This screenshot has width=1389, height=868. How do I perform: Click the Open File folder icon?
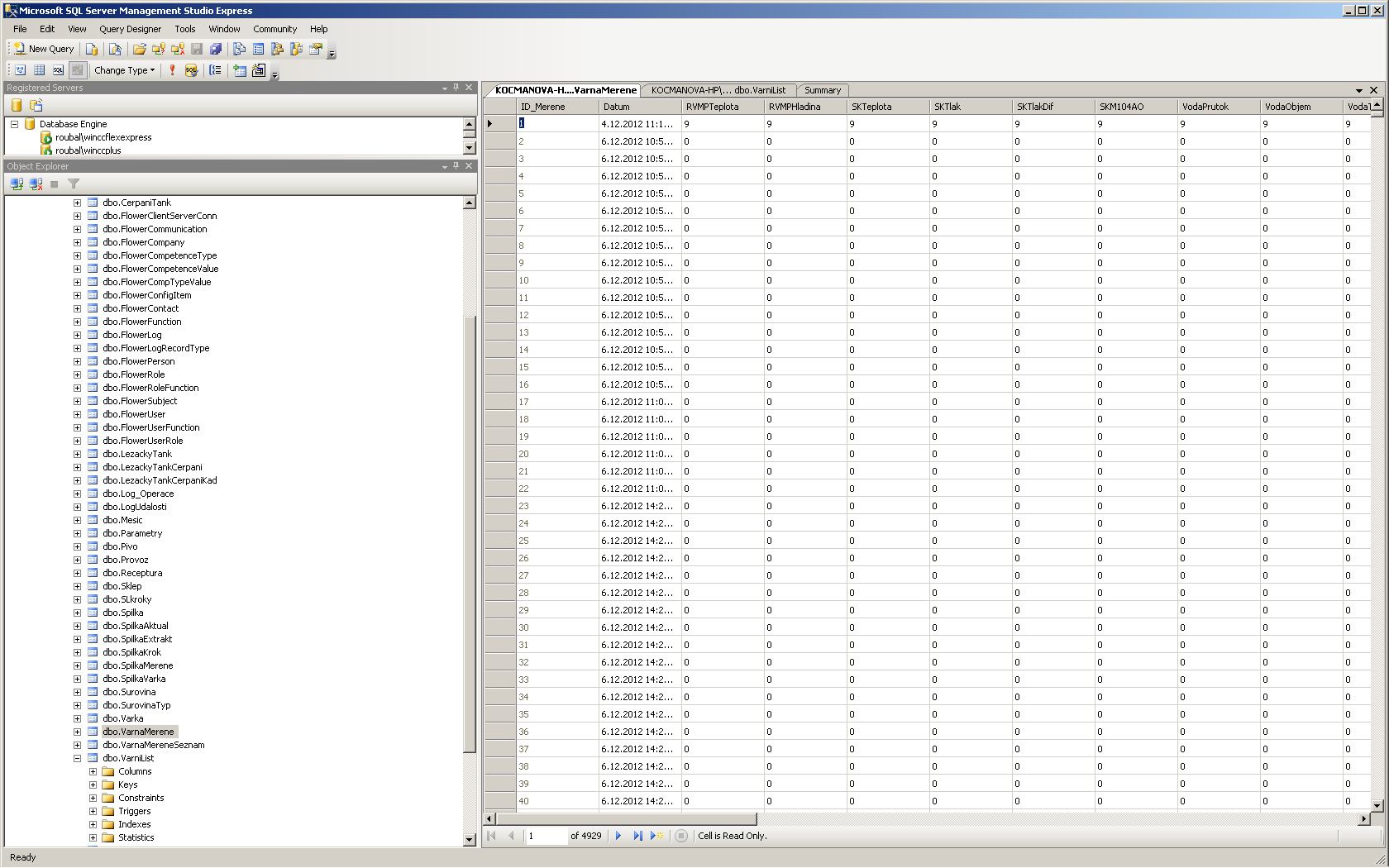[140, 49]
